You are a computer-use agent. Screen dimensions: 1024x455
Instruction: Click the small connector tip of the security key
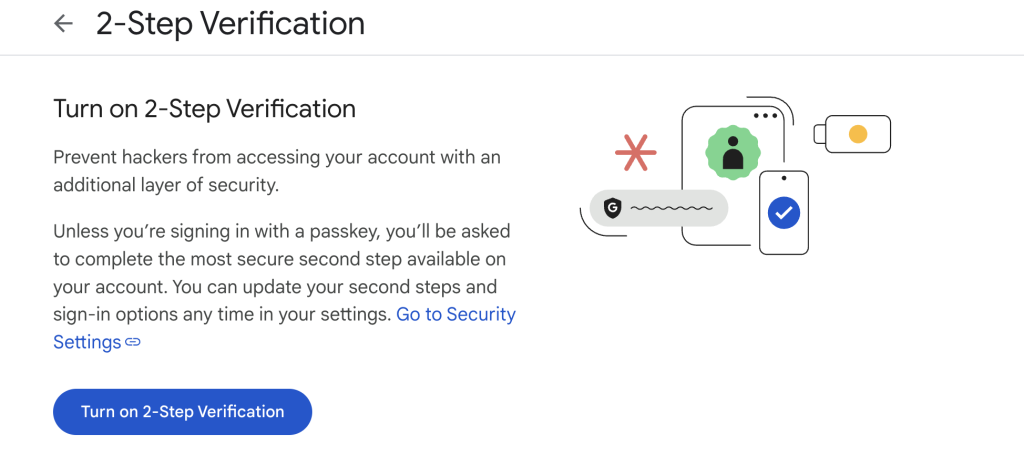(x=819, y=134)
